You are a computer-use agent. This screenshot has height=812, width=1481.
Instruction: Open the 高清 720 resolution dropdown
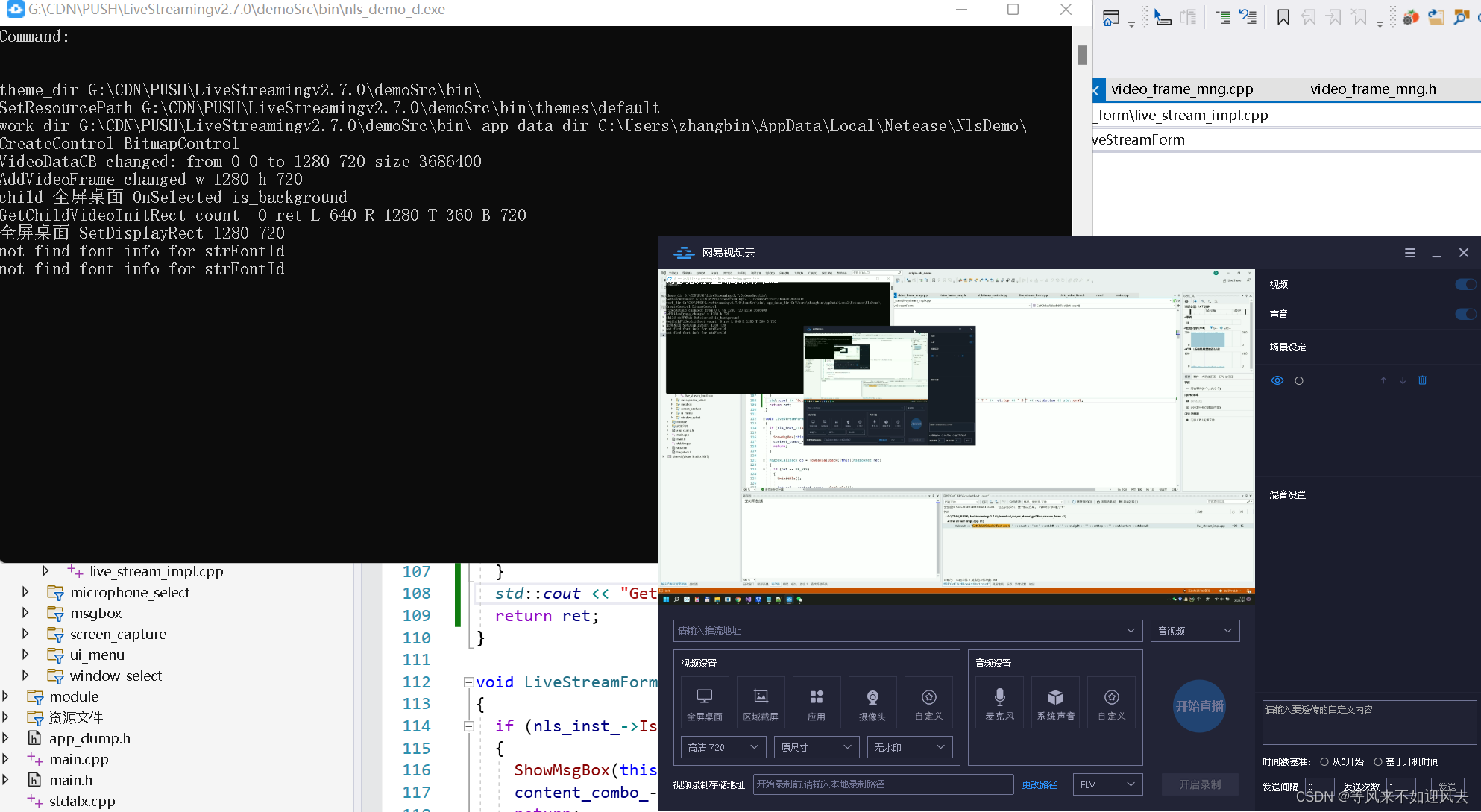723,747
